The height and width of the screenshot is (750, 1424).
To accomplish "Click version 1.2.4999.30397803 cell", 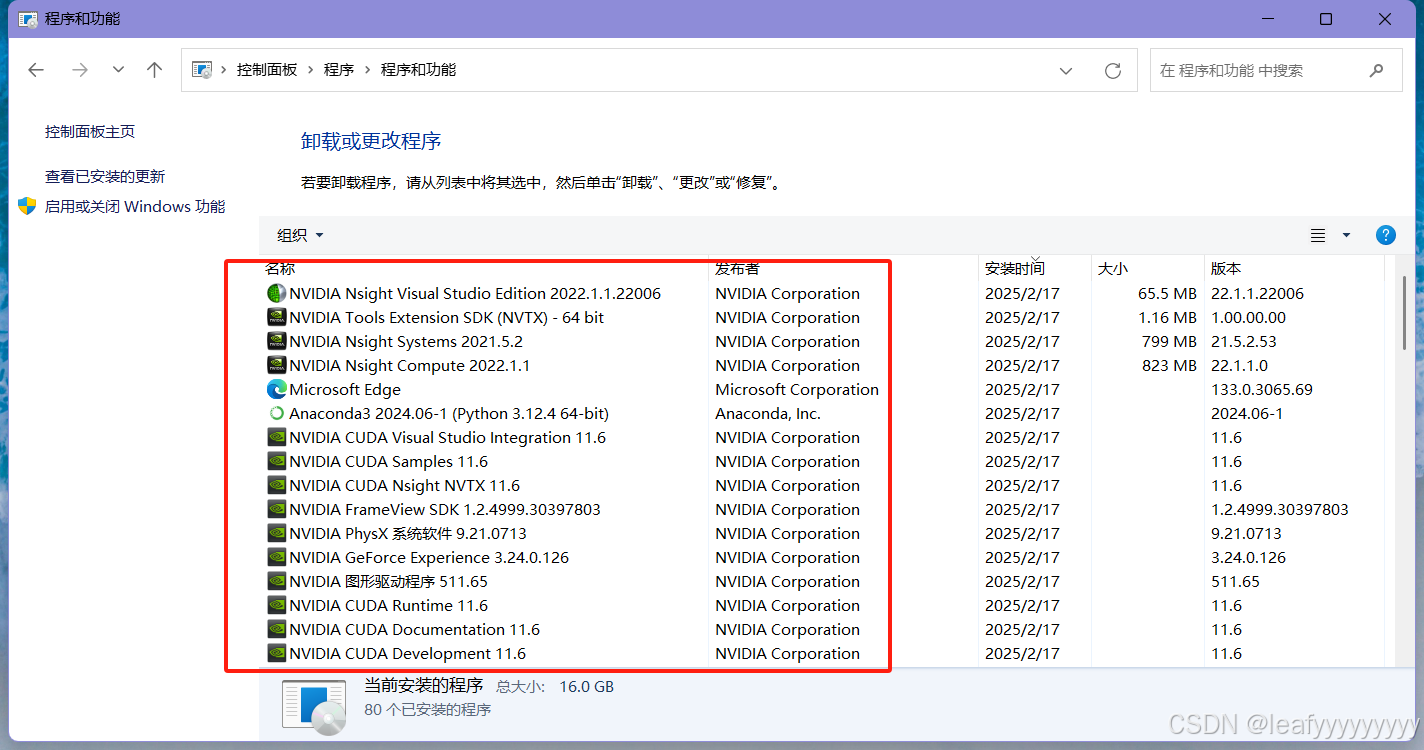I will pos(1280,509).
